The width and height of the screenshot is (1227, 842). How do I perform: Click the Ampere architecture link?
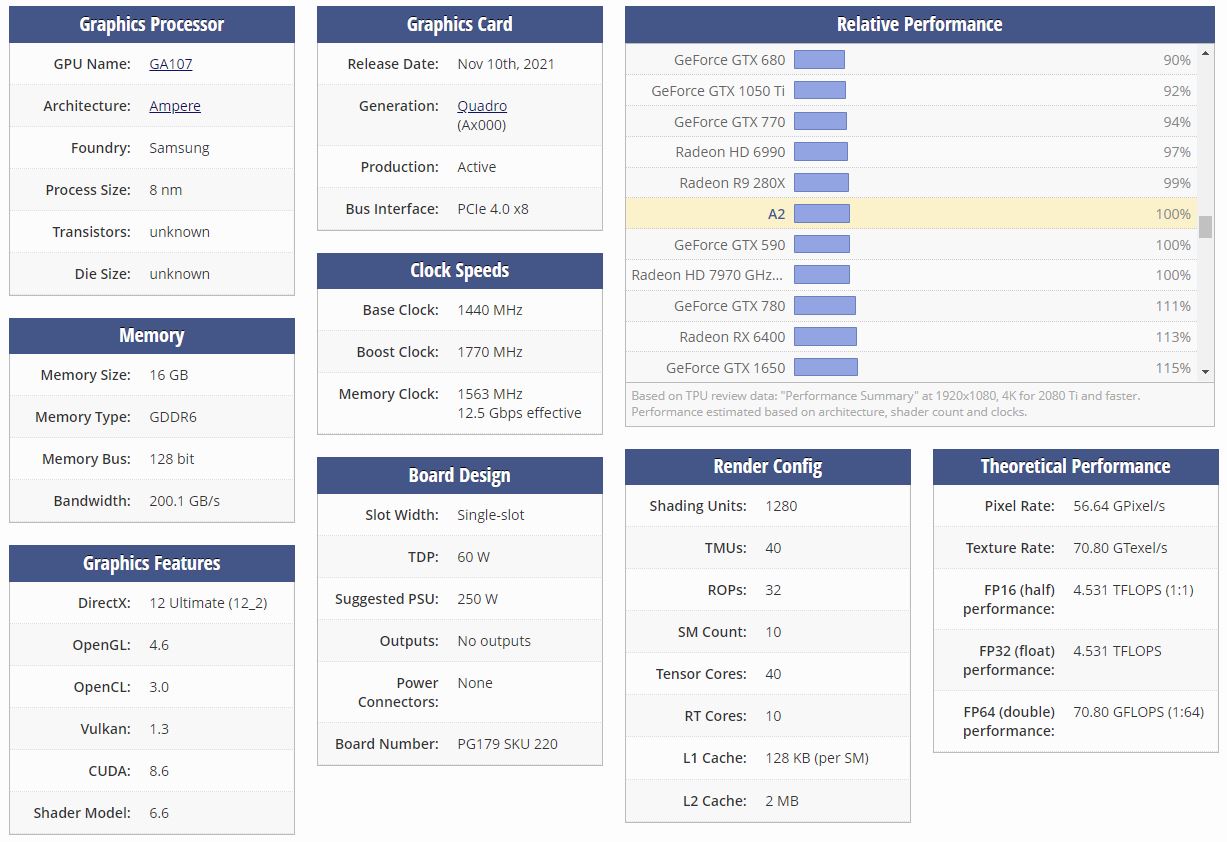tap(175, 106)
